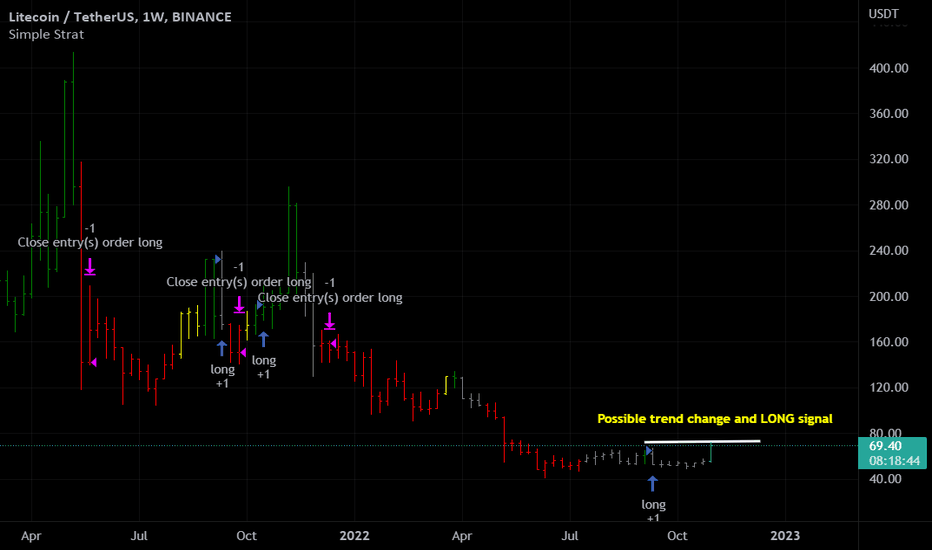The height and width of the screenshot is (550, 932).
Task: Click the 200.00 price axis label
Action: (889, 297)
